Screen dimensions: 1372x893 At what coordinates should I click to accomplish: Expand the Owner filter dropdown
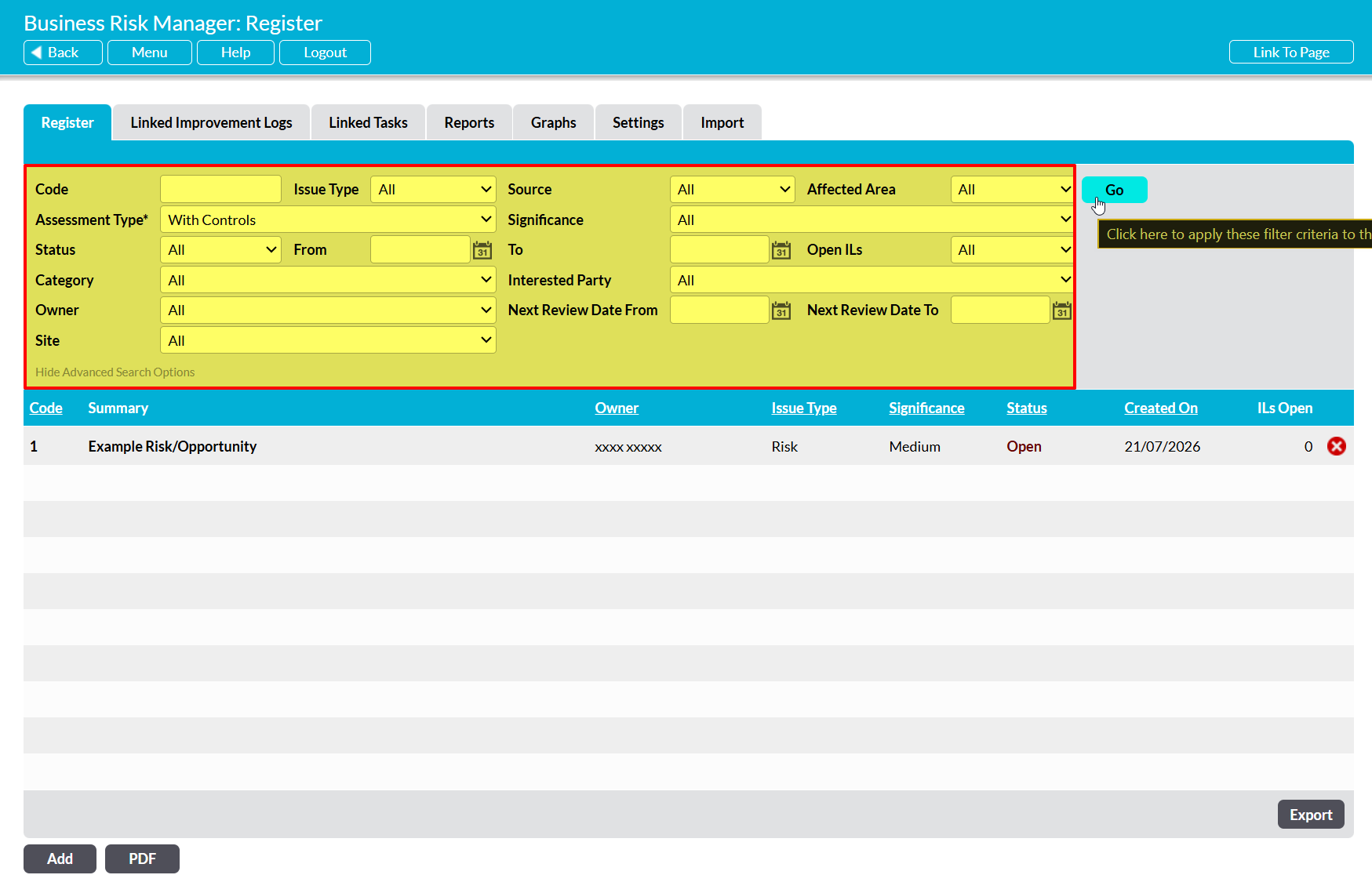point(328,310)
